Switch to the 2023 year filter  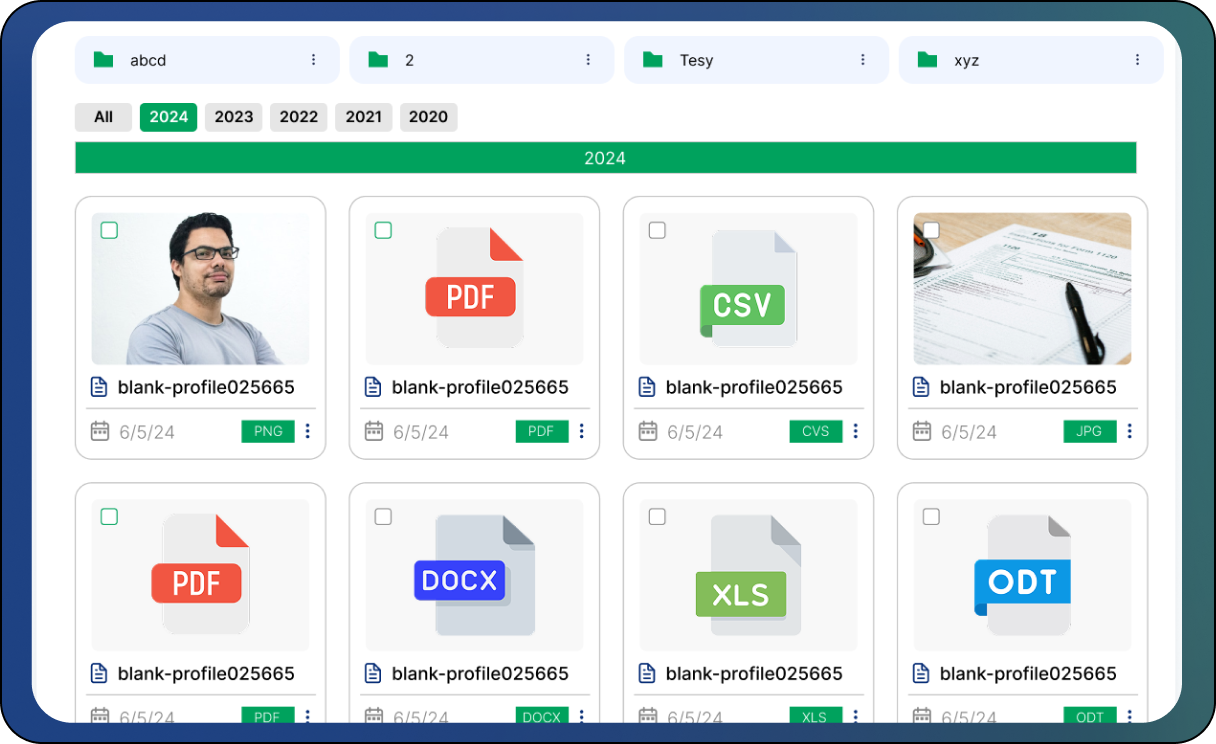234,117
